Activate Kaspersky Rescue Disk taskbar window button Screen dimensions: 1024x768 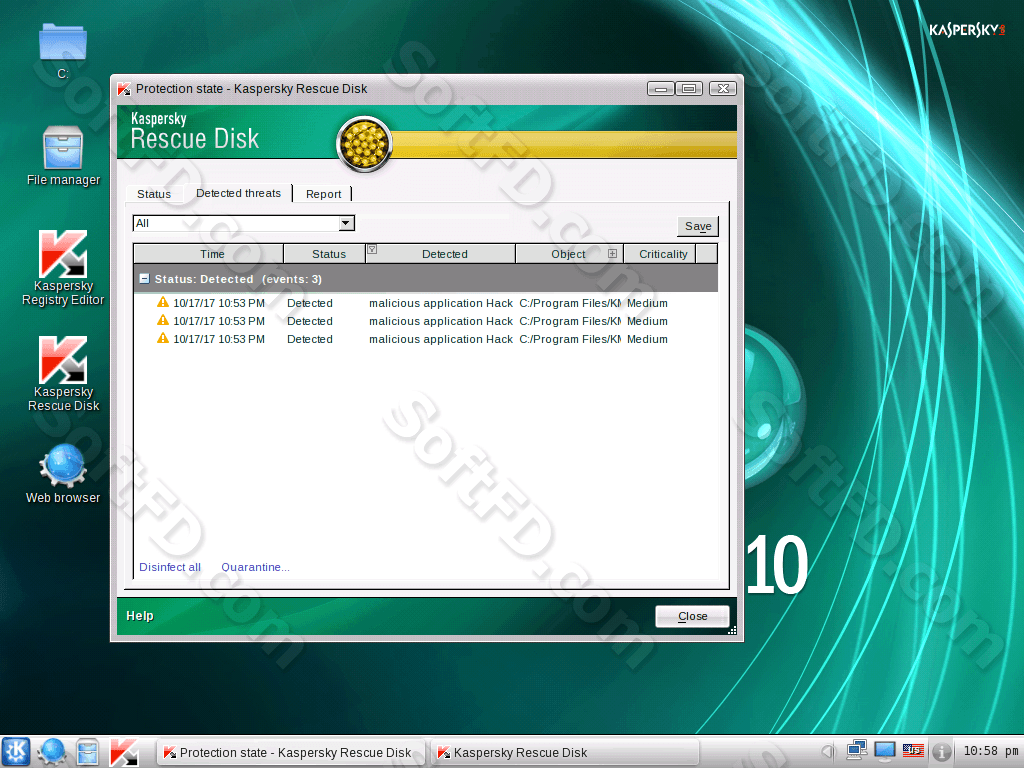coord(565,752)
